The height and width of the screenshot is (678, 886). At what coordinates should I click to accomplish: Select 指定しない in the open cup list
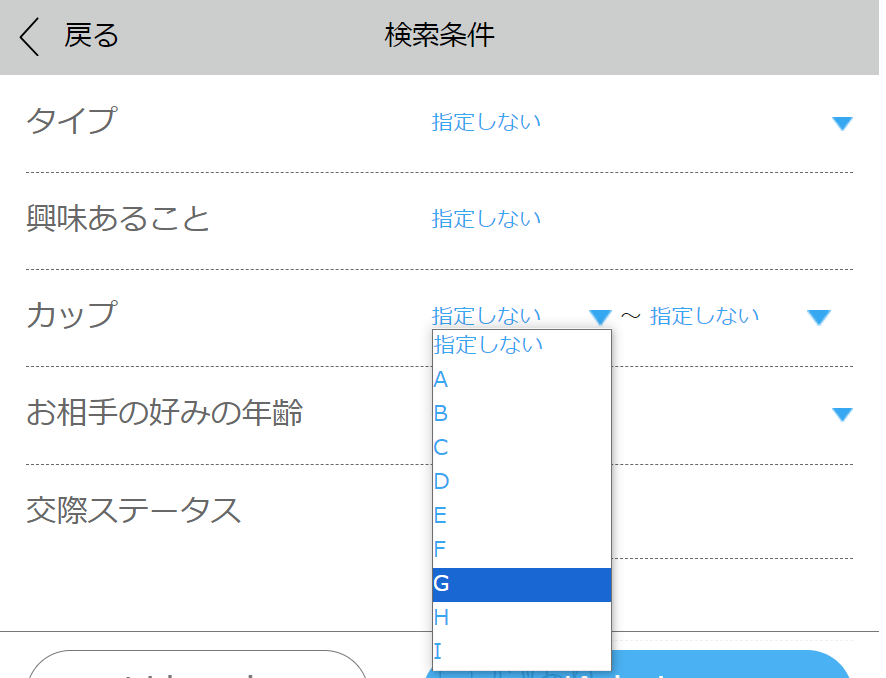click(x=489, y=345)
